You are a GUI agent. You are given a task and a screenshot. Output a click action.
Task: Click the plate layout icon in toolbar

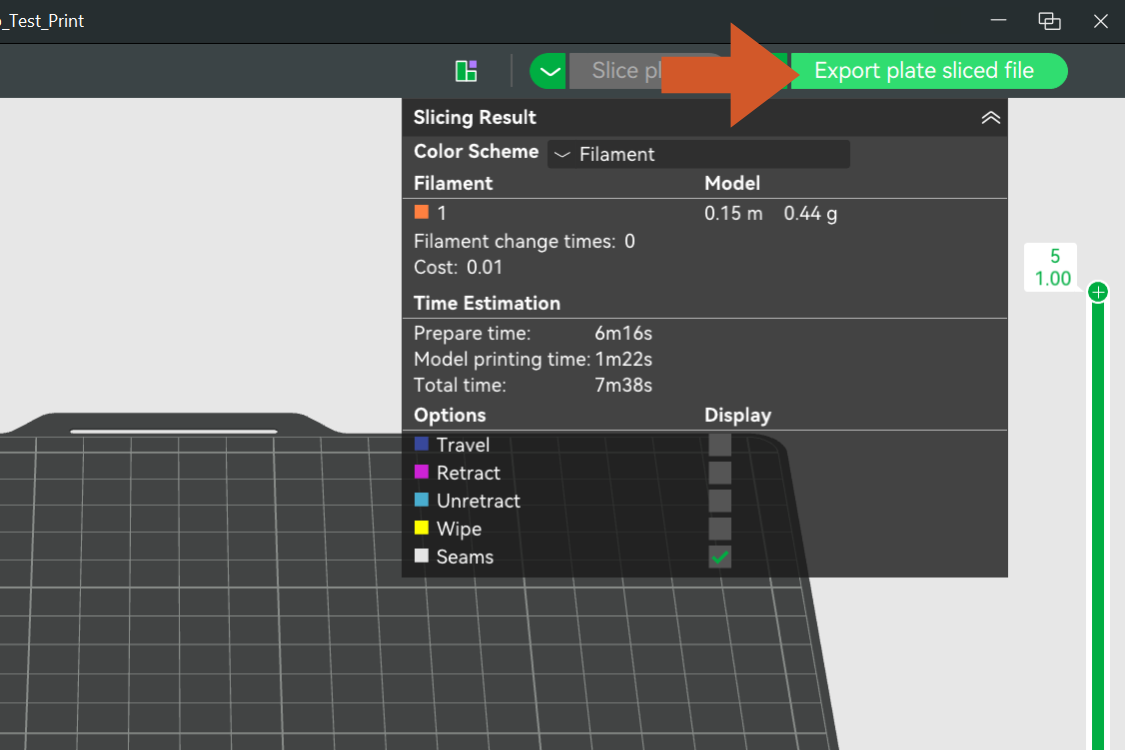(466, 70)
